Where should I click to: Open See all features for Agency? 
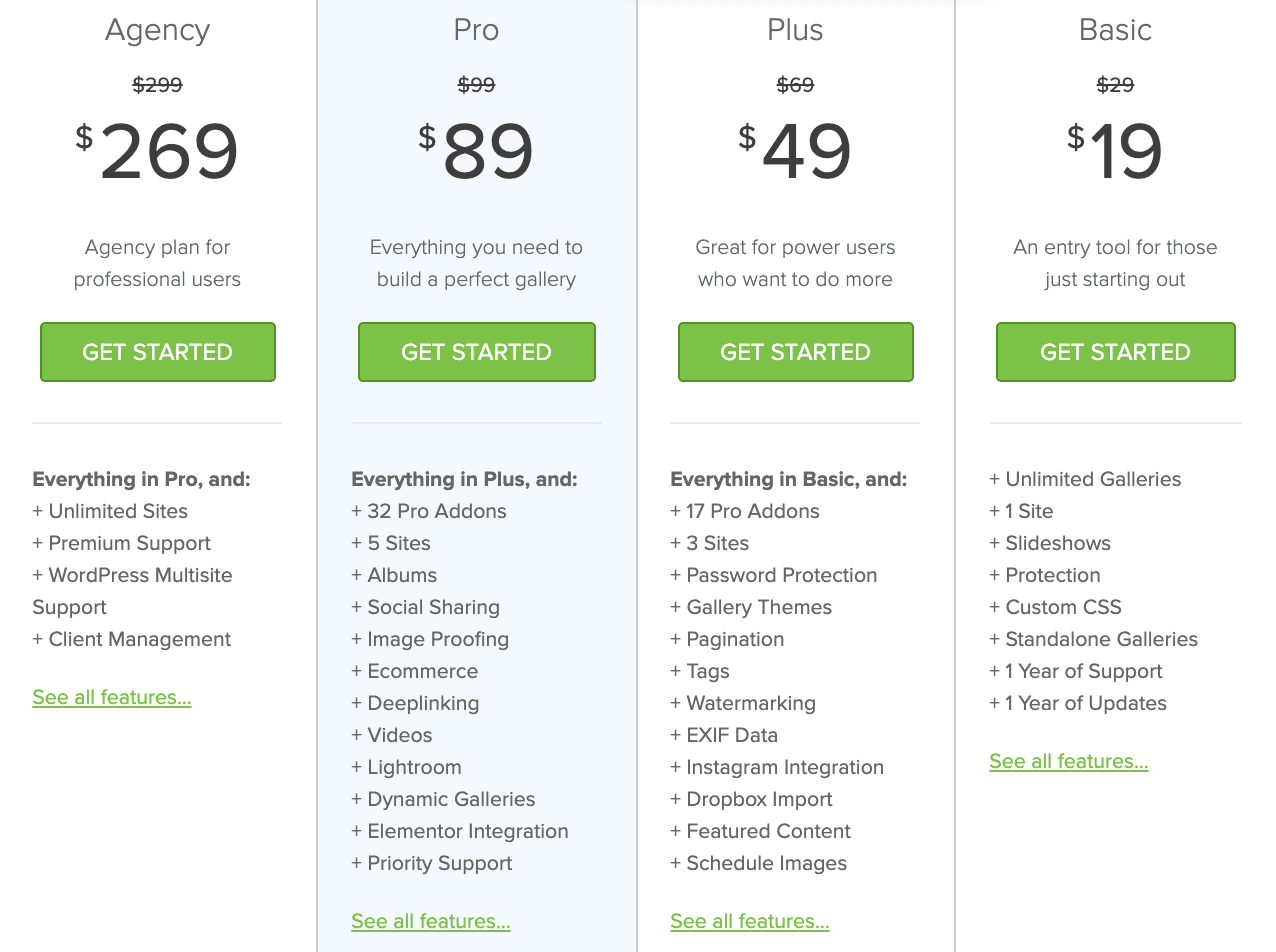(x=112, y=697)
